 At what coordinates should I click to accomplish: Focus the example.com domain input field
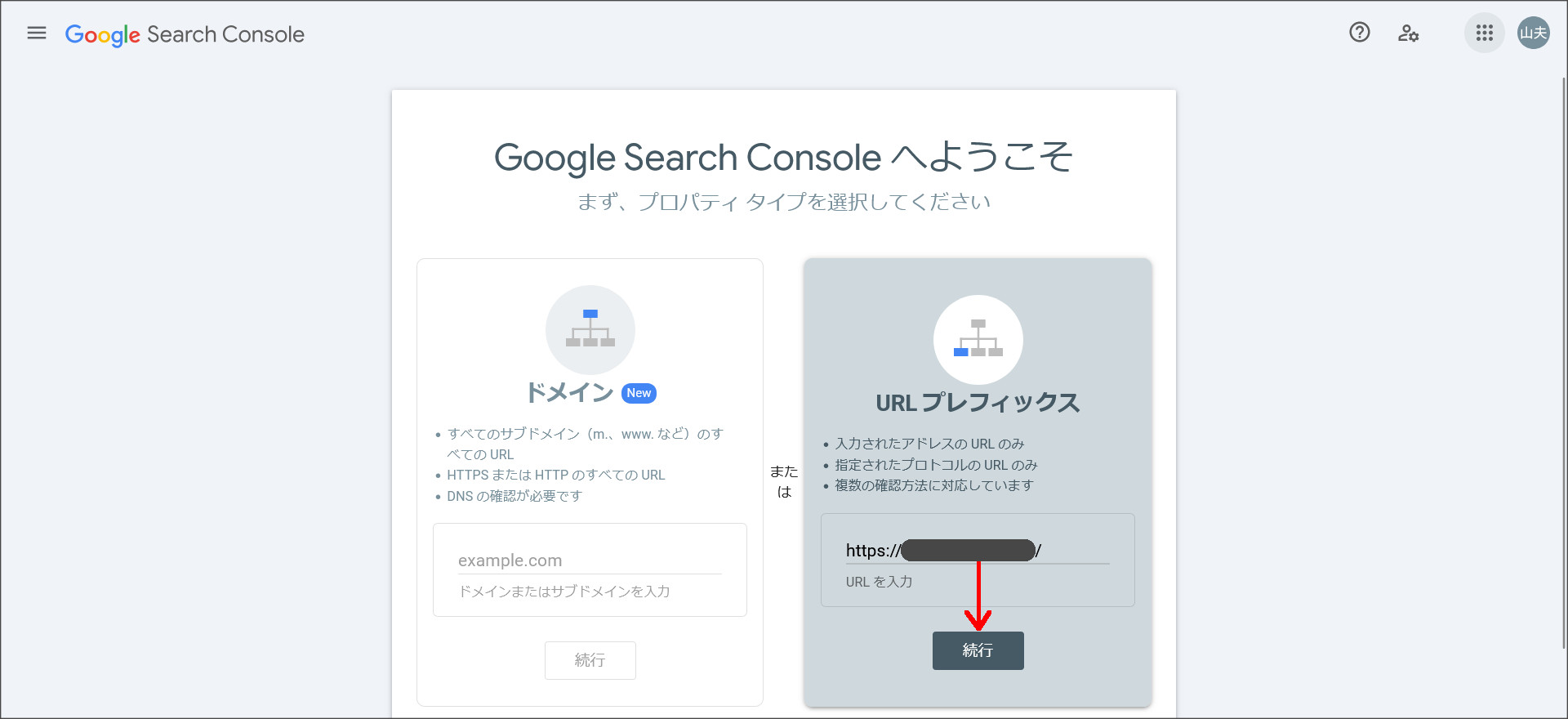tap(590, 560)
